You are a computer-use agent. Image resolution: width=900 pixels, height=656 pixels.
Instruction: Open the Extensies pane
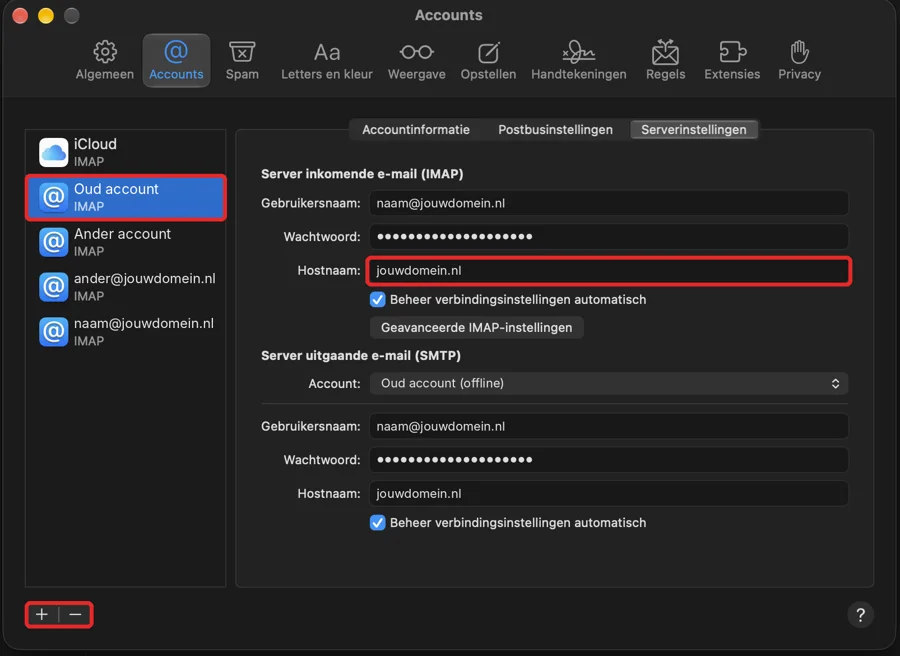pos(732,60)
